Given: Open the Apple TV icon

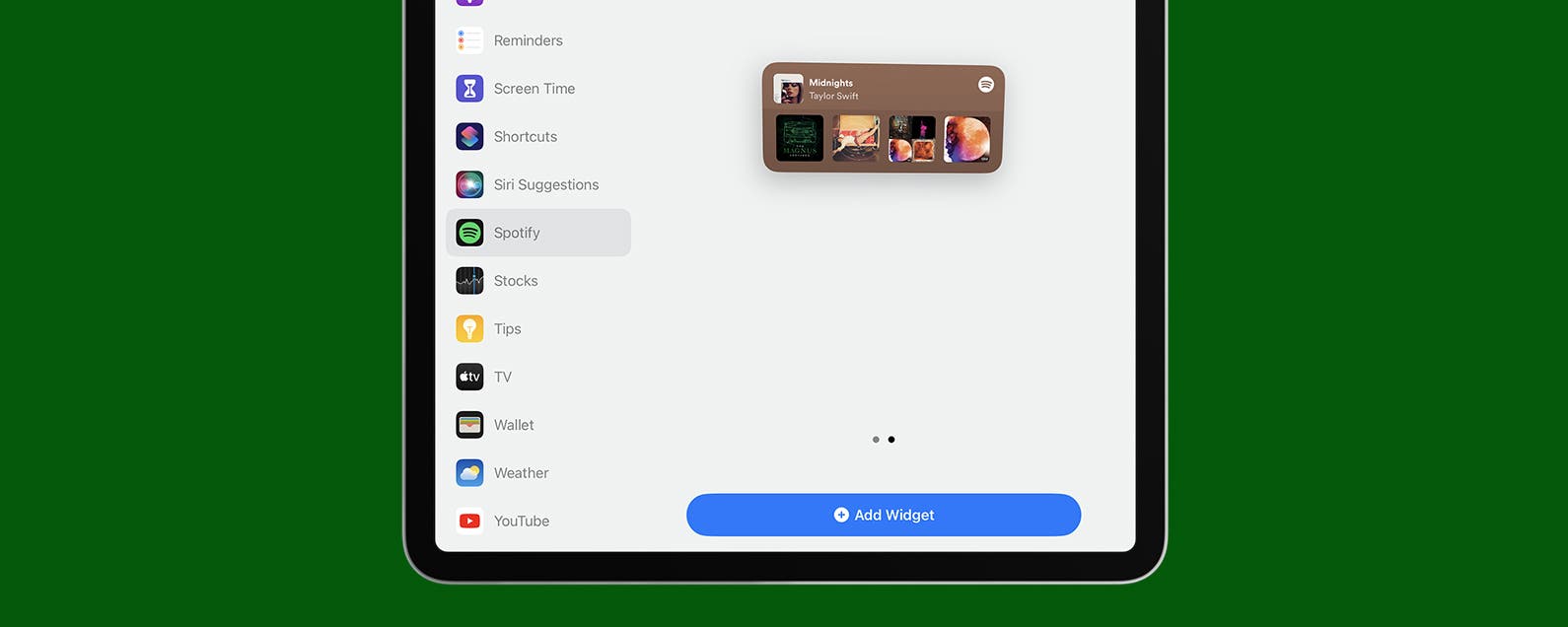Looking at the screenshot, I should click(x=469, y=377).
